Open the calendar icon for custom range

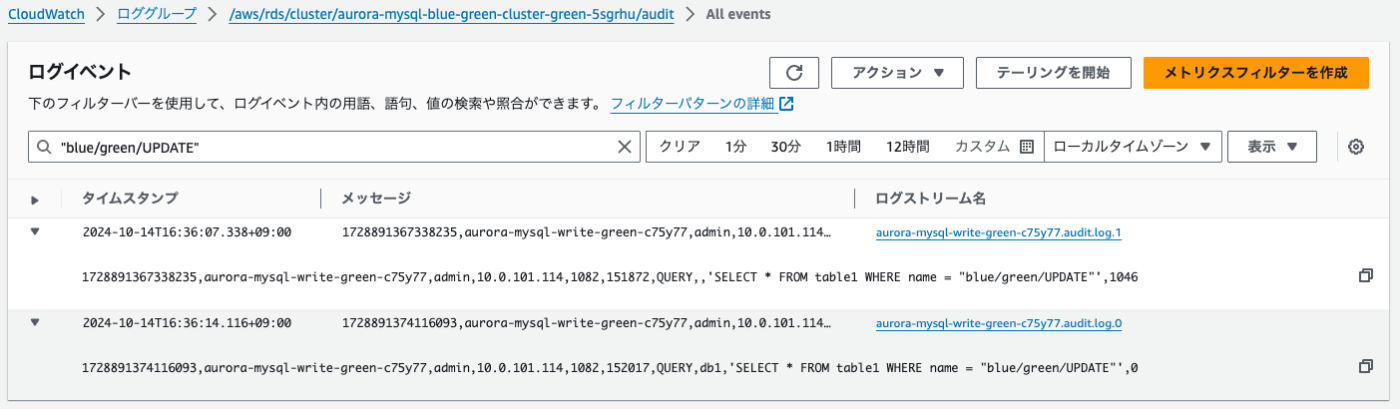tap(1026, 146)
